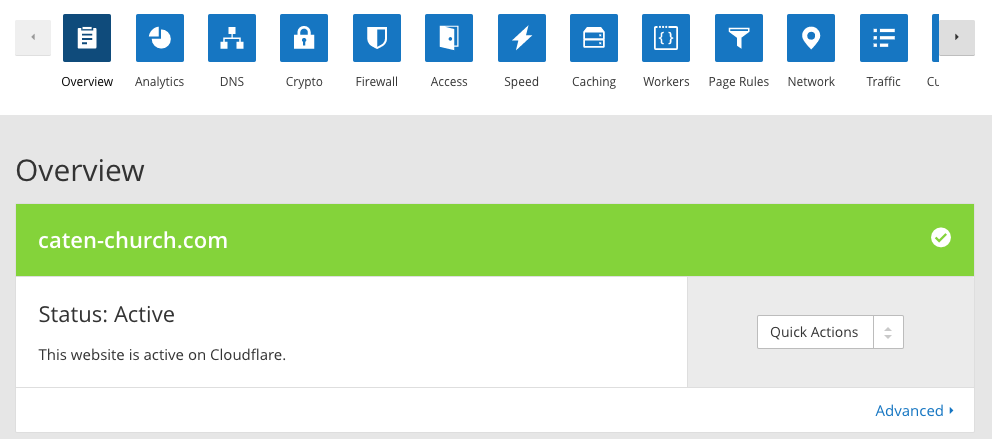The height and width of the screenshot is (439, 992).
Task: Open the Page Rules funnel icon
Action: coord(739,38)
